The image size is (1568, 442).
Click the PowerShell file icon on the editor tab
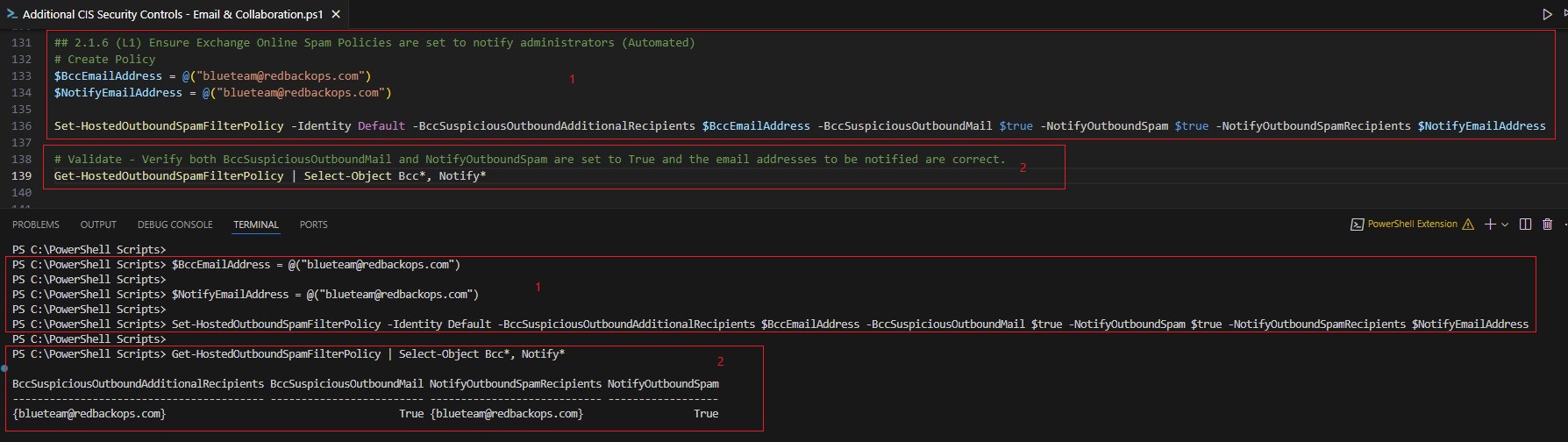[12, 14]
